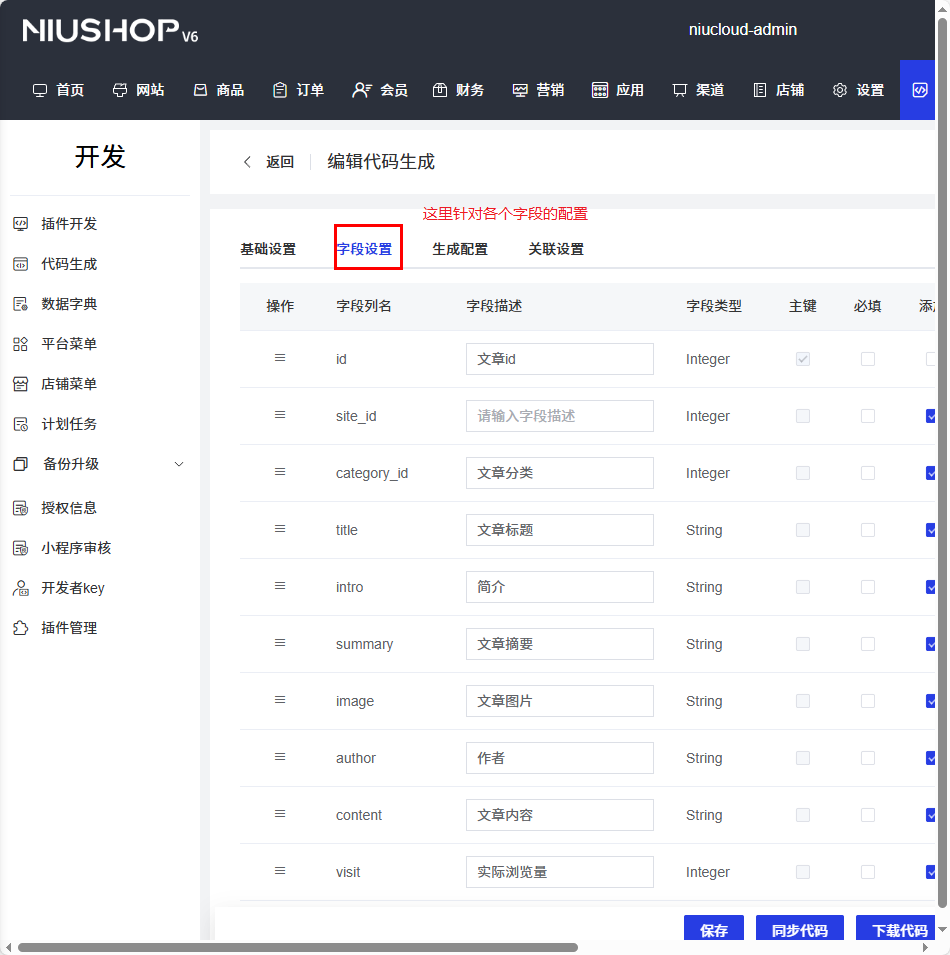Expand the 备份升级 sidebar submenu
The width and height of the screenshot is (950, 955).
tap(179, 464)
